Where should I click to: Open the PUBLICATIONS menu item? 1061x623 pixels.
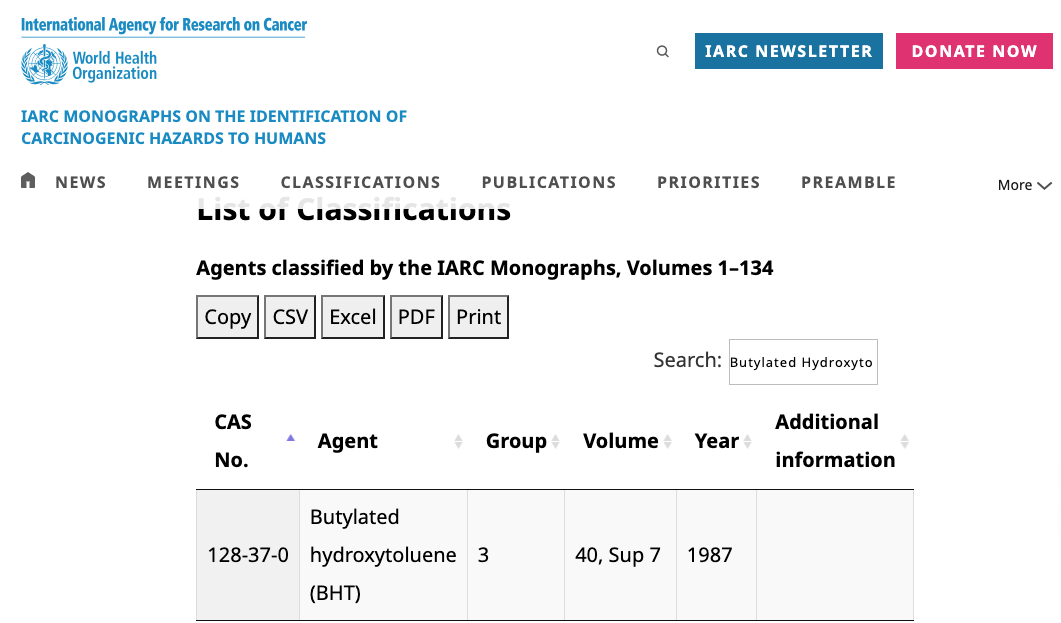coord(549,182)
